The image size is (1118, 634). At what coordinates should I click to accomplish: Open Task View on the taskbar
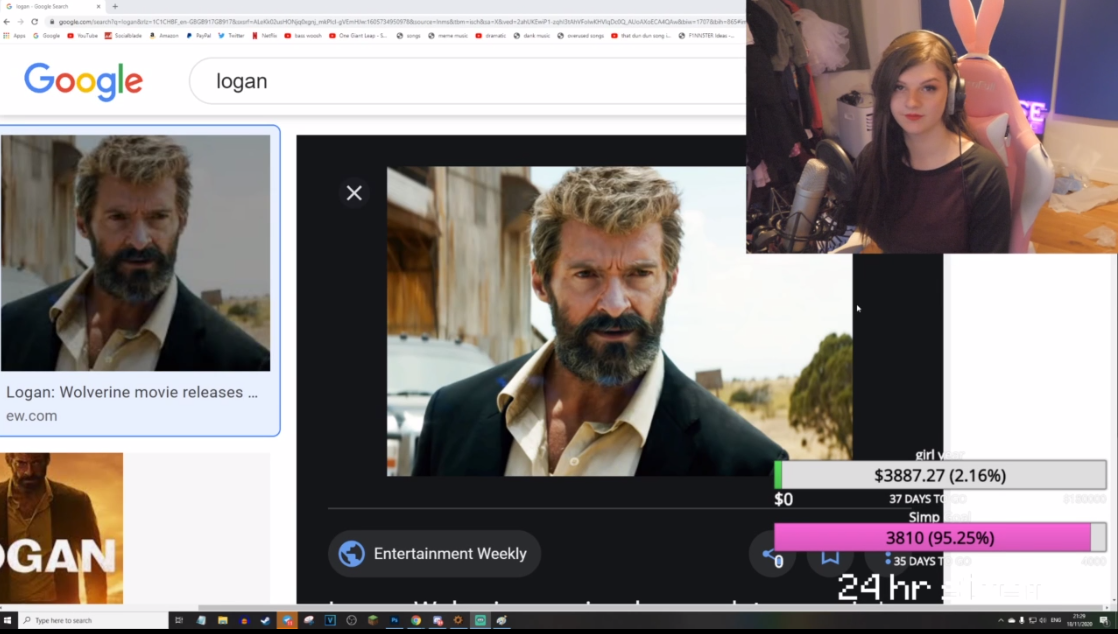click(x=179, y=620)
